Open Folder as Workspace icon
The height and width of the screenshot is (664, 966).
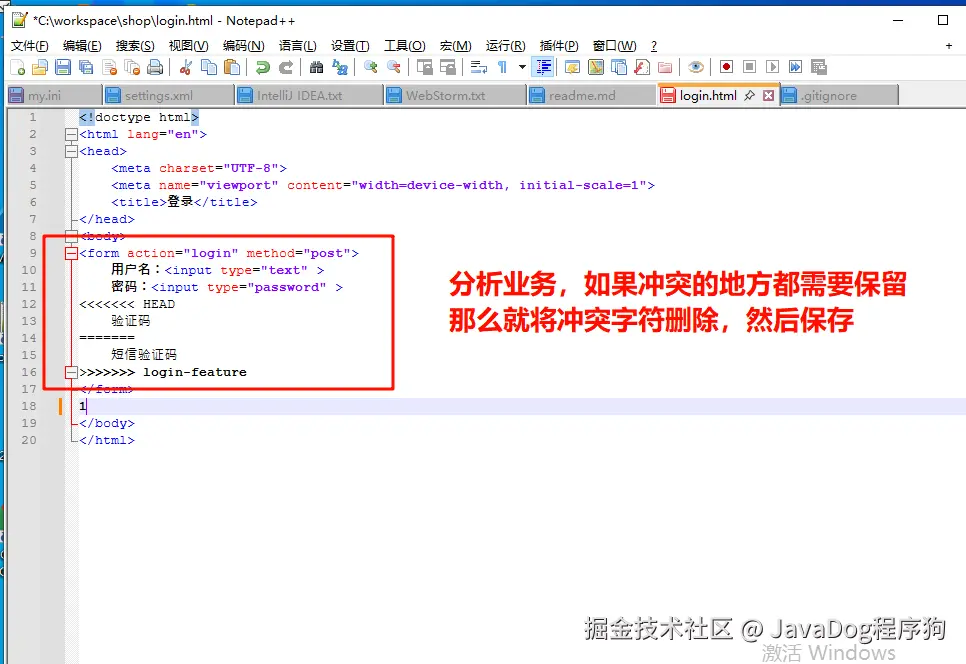tap(665, 67)
